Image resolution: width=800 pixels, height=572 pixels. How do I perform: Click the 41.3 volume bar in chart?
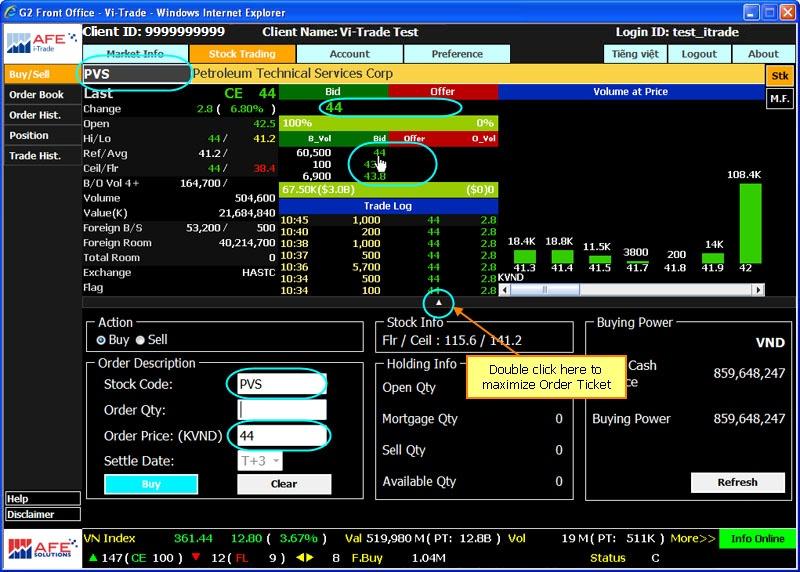pyautogui.click(x=524, y=256)
